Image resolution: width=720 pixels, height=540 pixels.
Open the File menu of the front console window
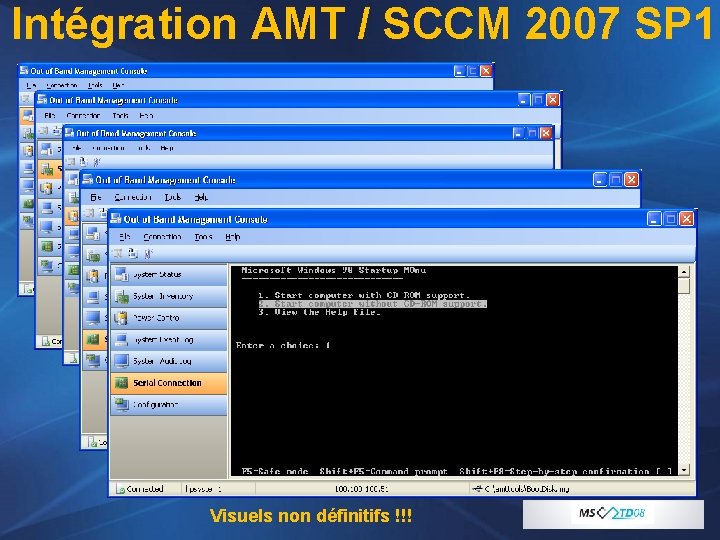125,237
